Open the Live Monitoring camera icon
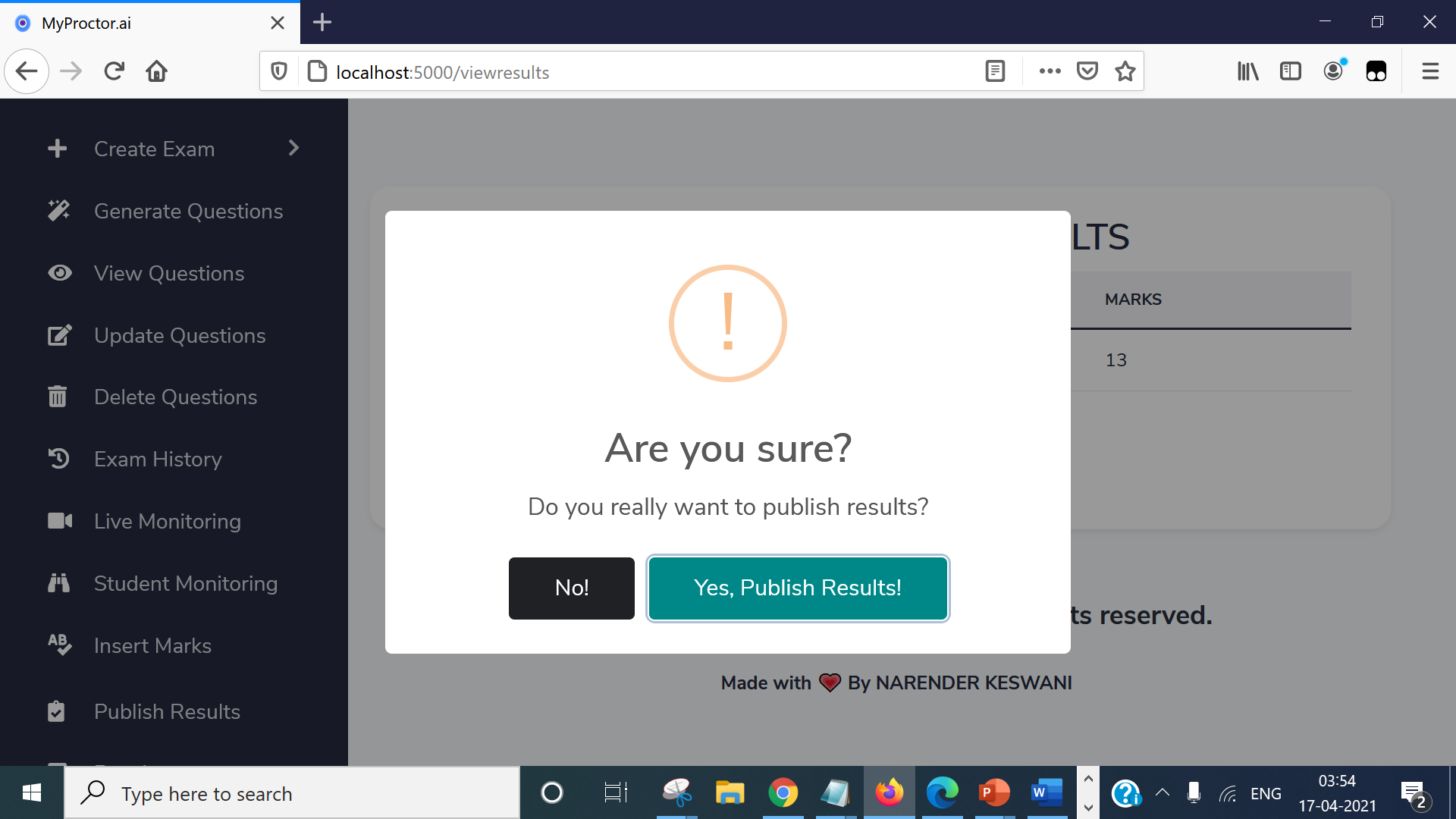The height and width of the screenshot is (819, 1456). pyautogui.click(x=58, y=521)
